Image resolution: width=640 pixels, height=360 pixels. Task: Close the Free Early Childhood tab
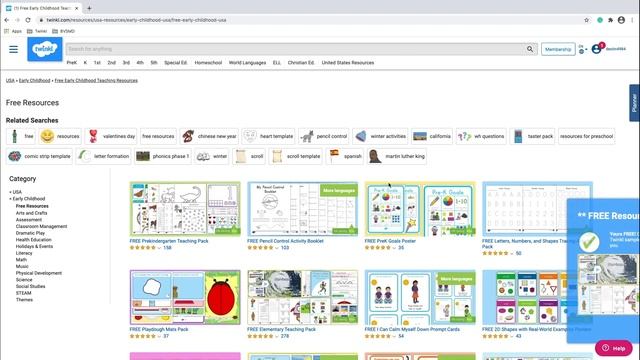coord(77,8)
